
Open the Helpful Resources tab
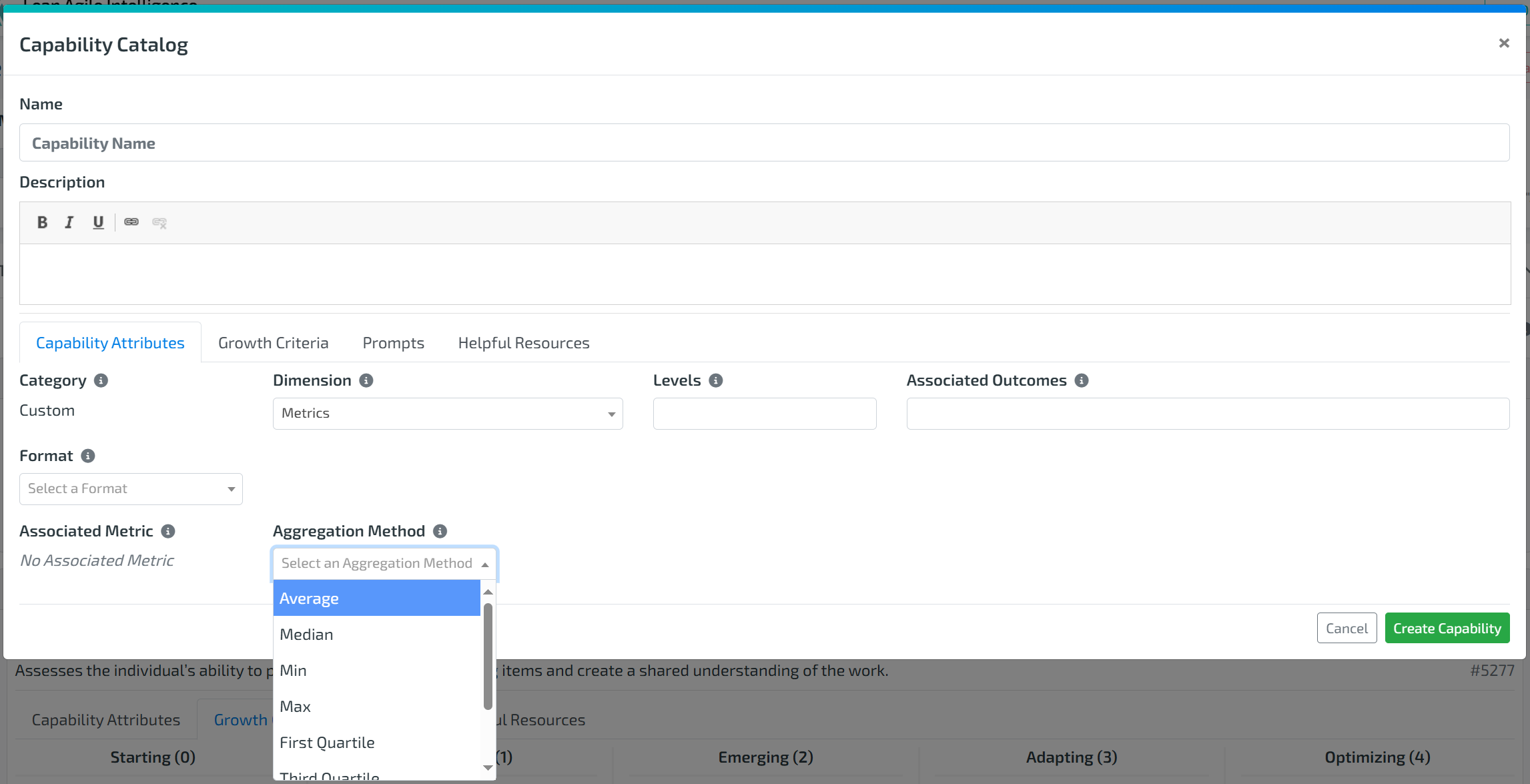pyautogui.click(x=523, y=343)
